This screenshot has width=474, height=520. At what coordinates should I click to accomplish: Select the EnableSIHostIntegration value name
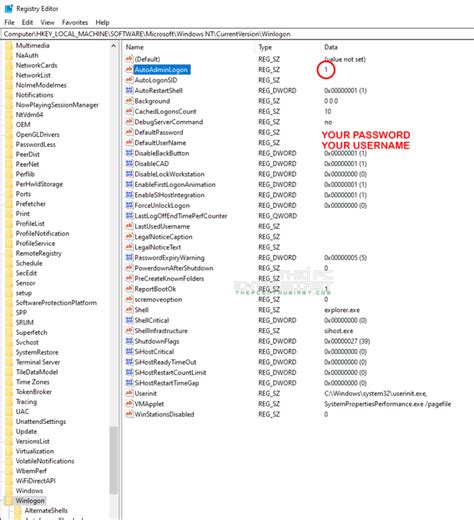click(169, 195)
